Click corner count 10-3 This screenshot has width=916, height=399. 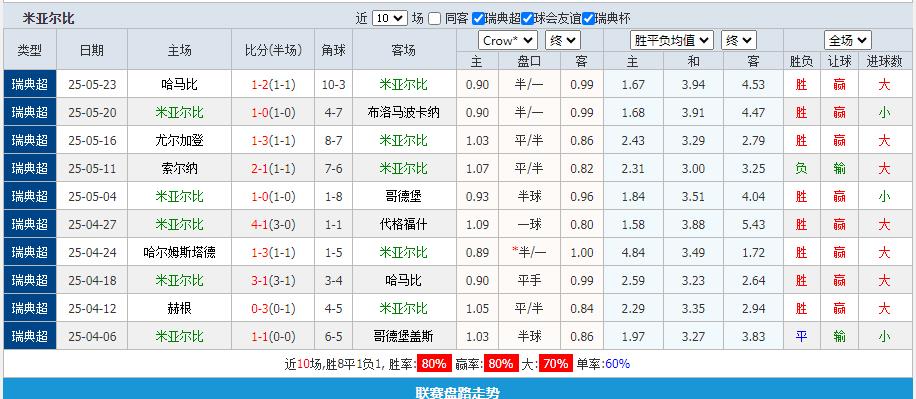pyautogui.click(x=334, y=85)
